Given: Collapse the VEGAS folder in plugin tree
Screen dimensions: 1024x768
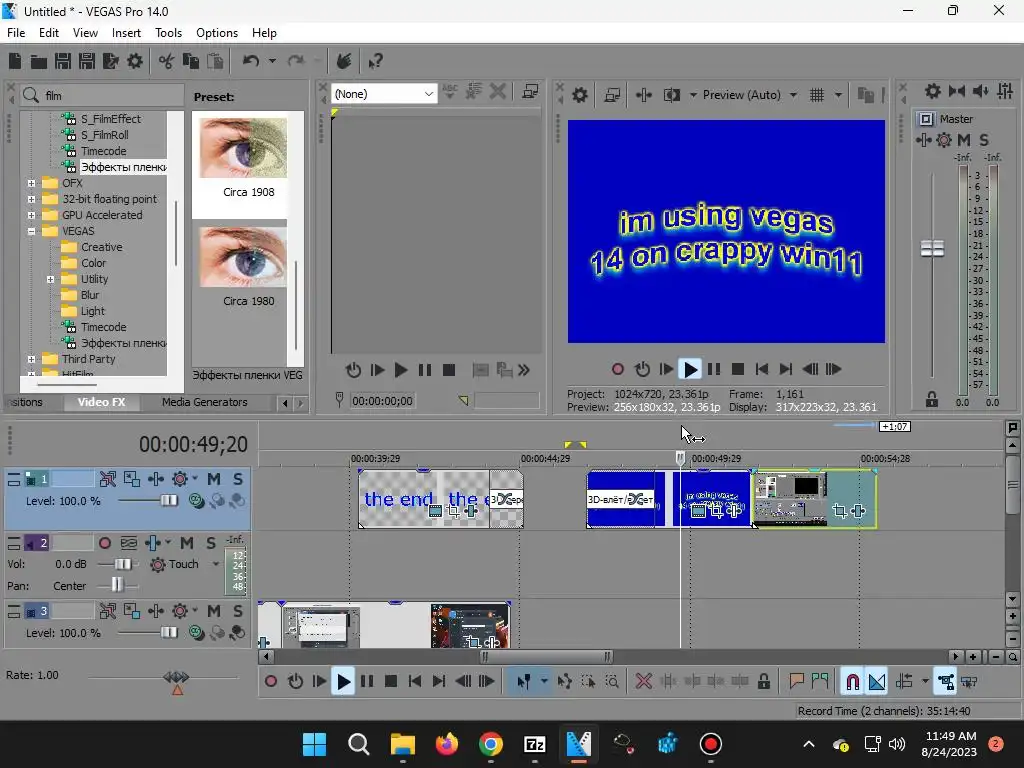Looking at the screenshot, I should tap(31, 231).
